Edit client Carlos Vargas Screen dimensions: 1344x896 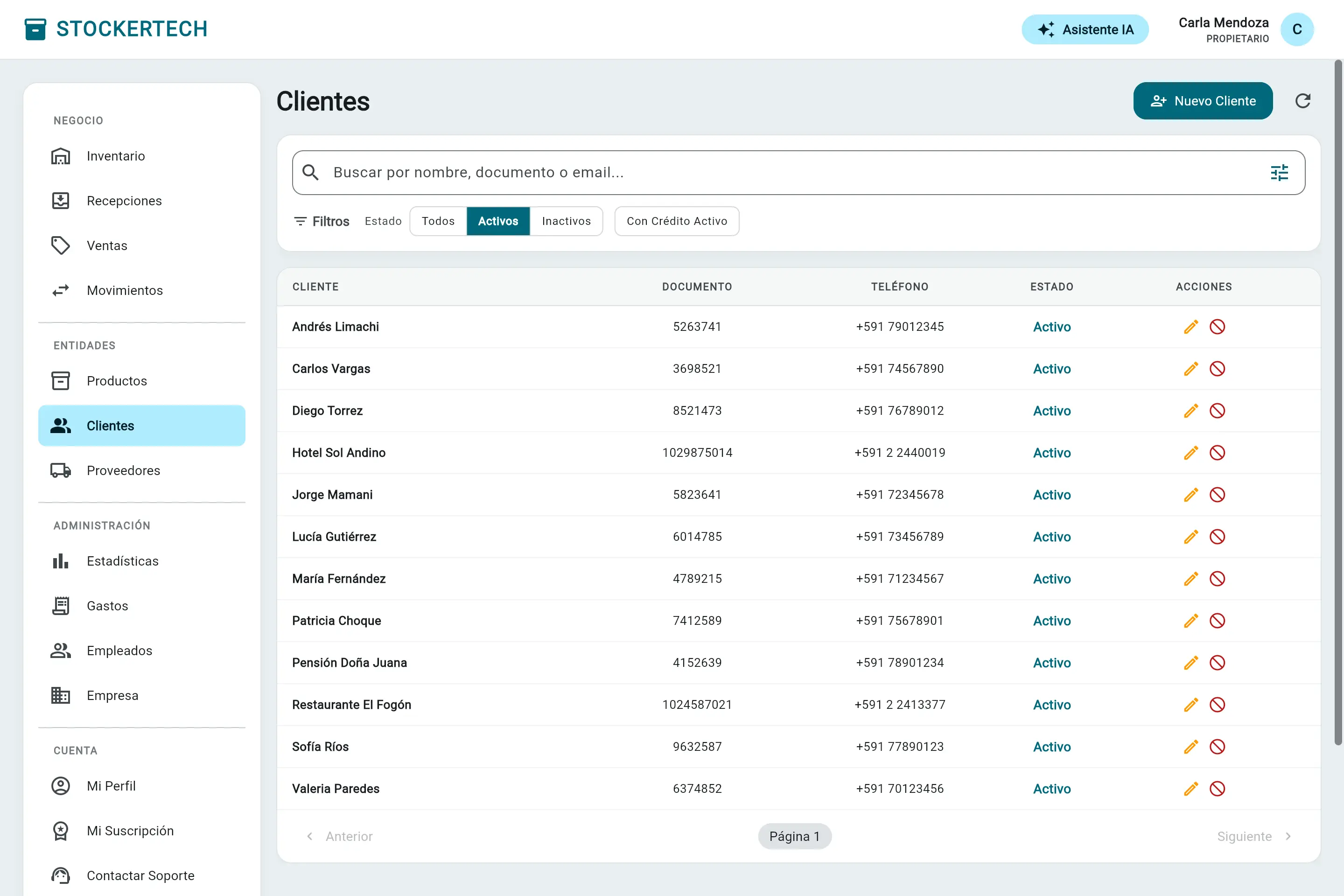coord(1191,369)
